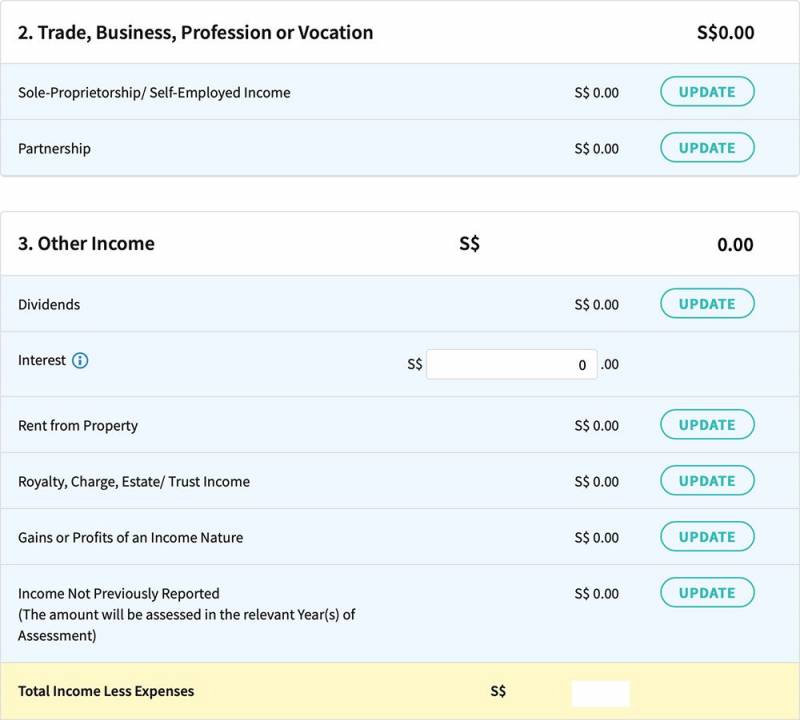Focus the Interest amount input field

click(x=511, y=365)
